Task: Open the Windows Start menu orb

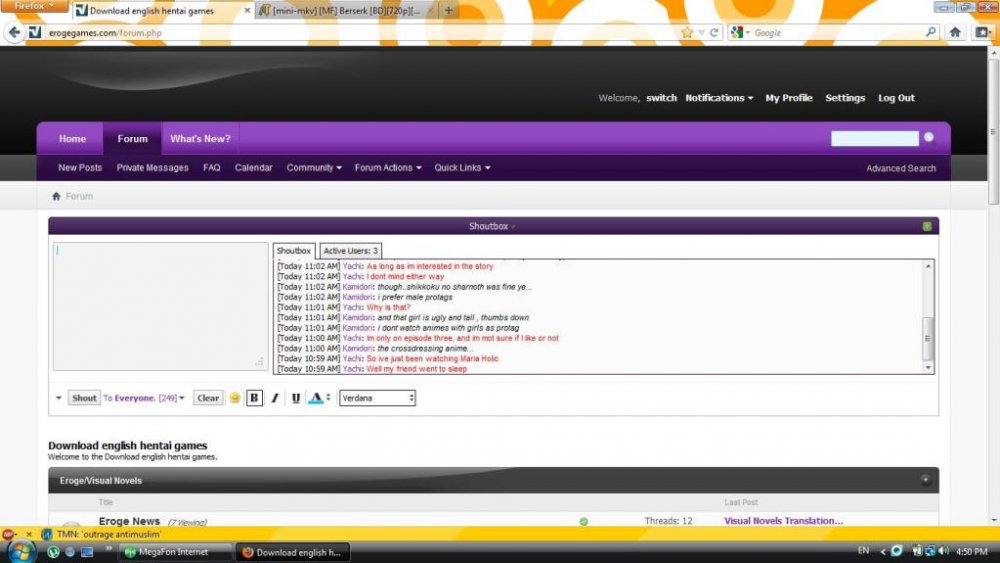Action: click(20, 551)
